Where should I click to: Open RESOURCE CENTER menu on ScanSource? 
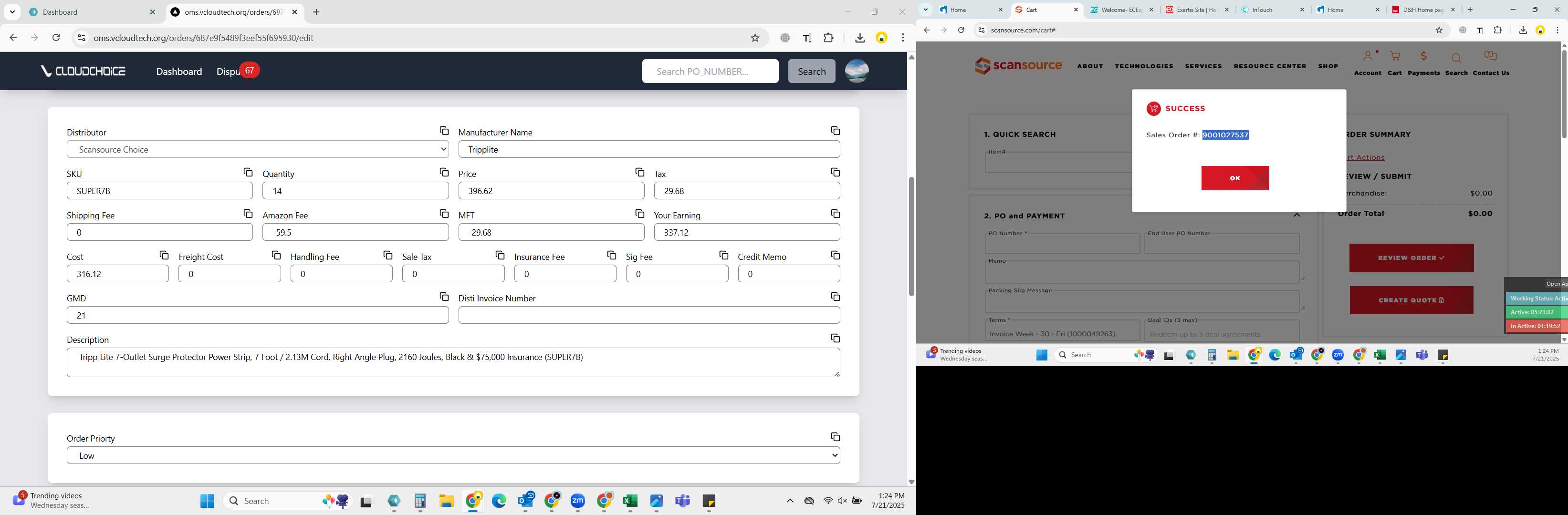point(1270,66)
